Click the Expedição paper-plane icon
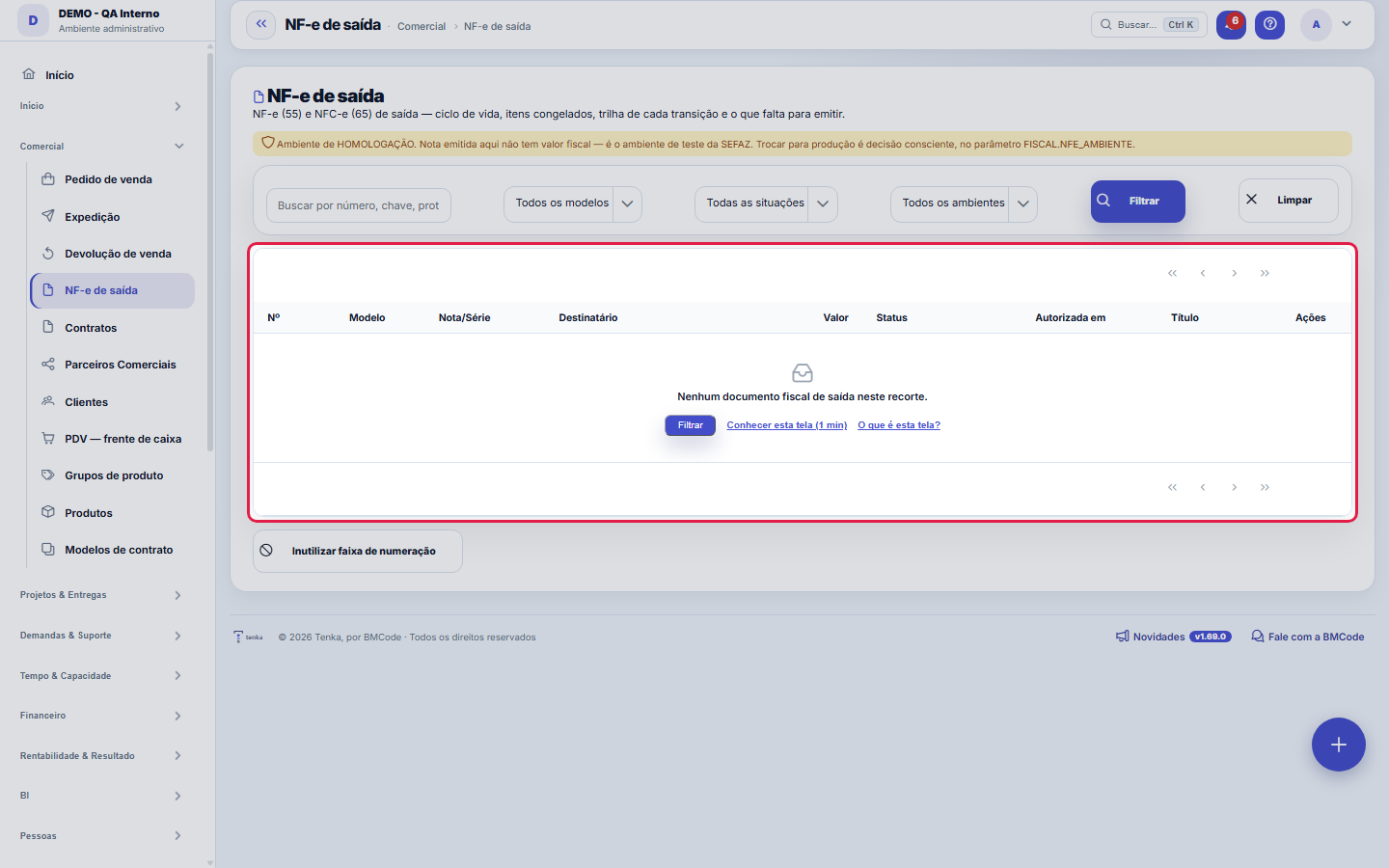 pyautogui.click(x=48, y=216)
